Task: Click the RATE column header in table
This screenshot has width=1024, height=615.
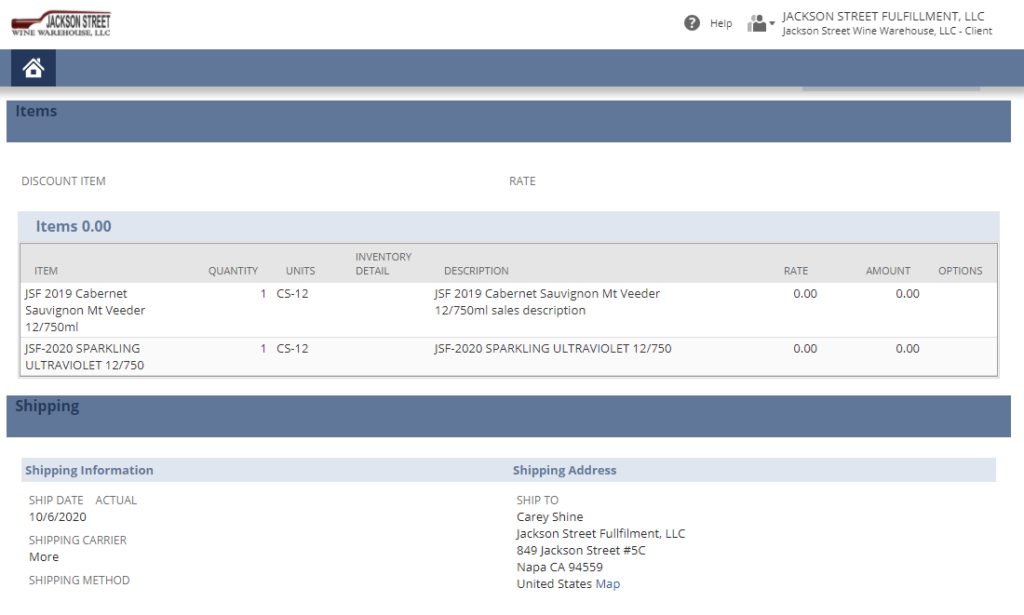Action: pyautogui.click(x=795, y=271)
